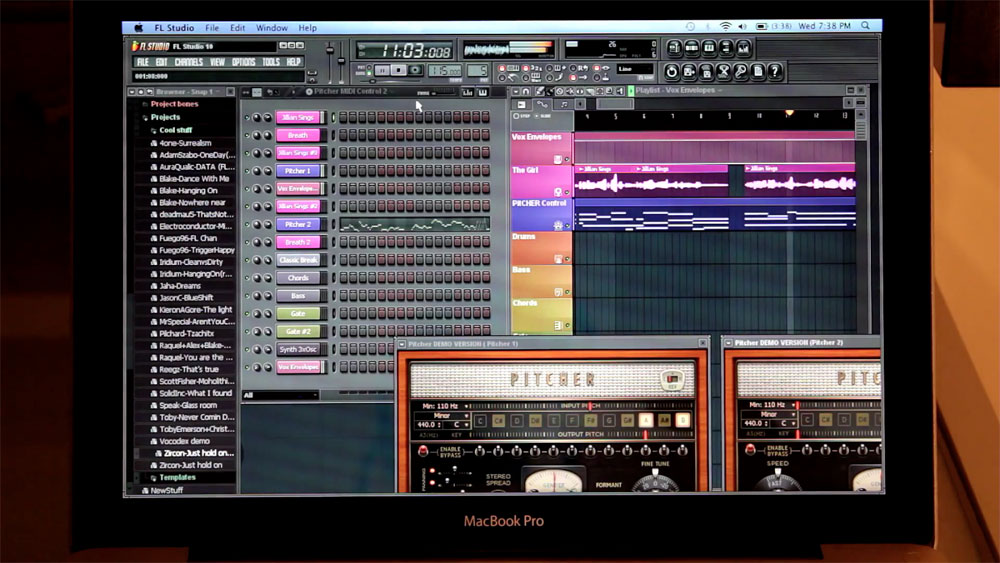1000x563 pixels.
Task: Click the F# note button in Pitcher 1
Action: pos(591,420)
